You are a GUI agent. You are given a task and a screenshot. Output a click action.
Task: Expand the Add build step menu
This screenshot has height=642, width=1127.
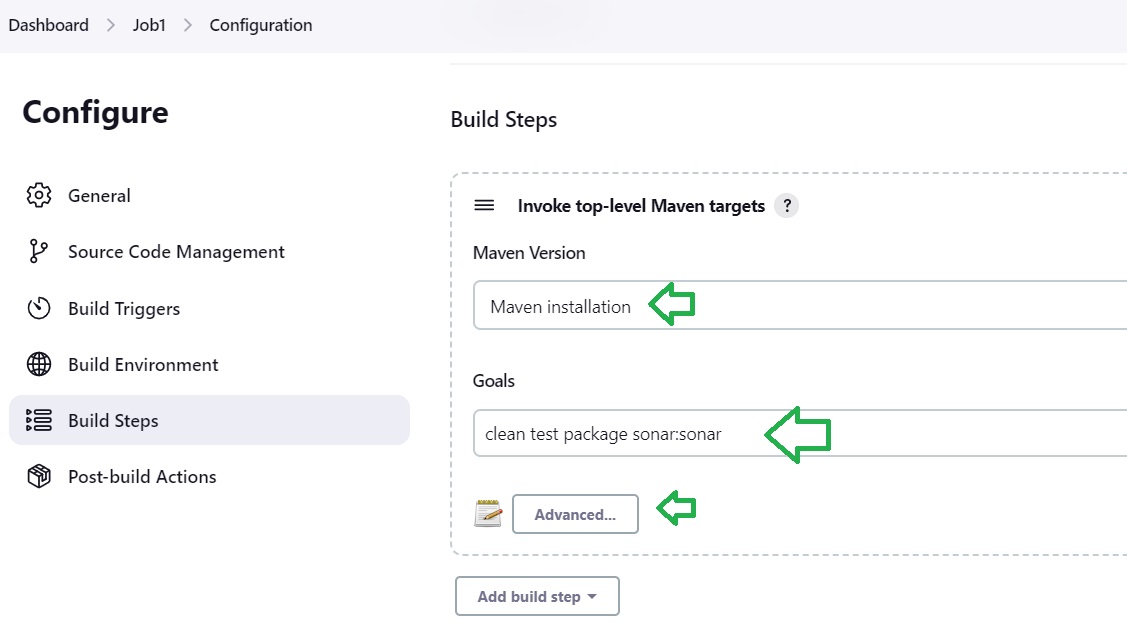538,596
